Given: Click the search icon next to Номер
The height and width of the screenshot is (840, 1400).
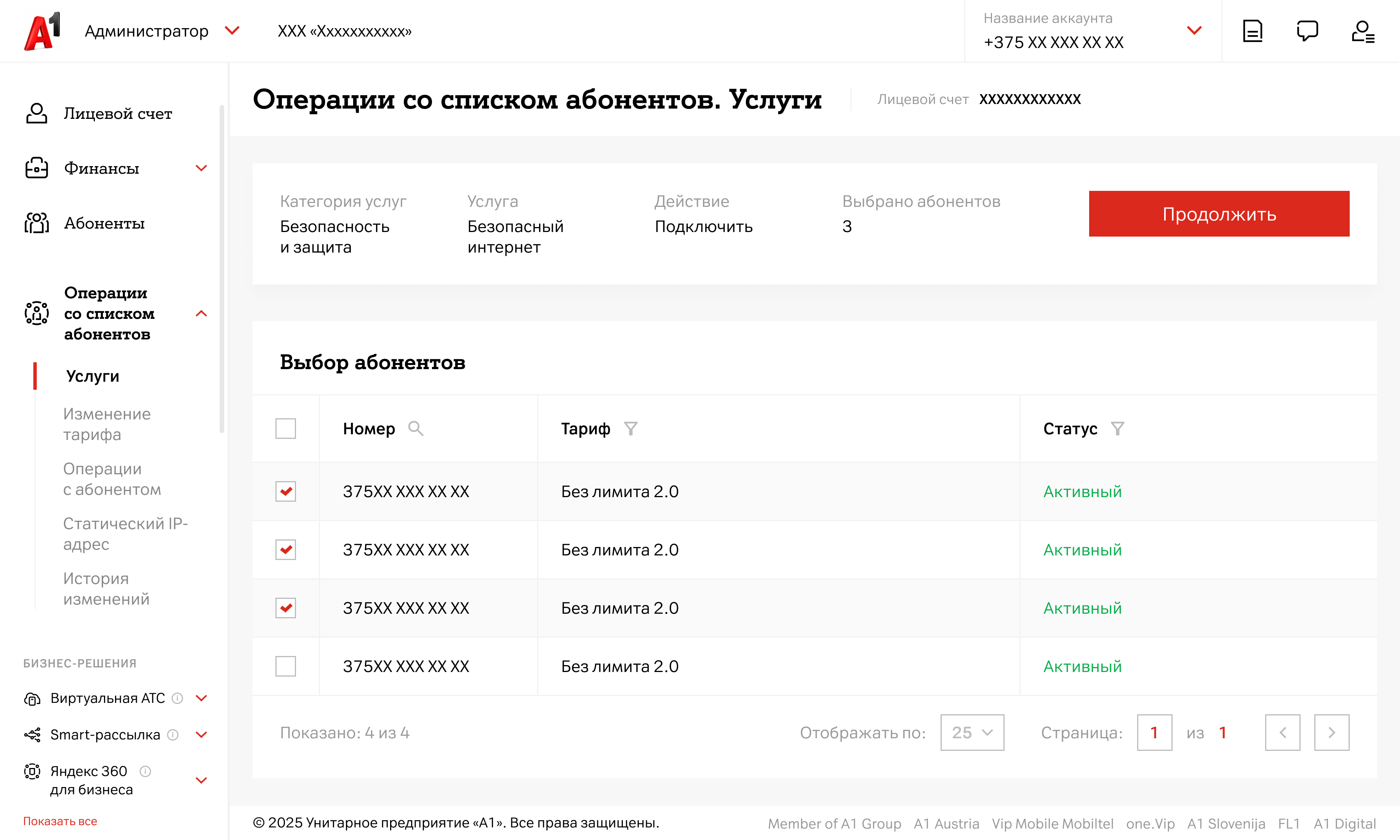Looking at the screenshot, I should tap(415, 429).
